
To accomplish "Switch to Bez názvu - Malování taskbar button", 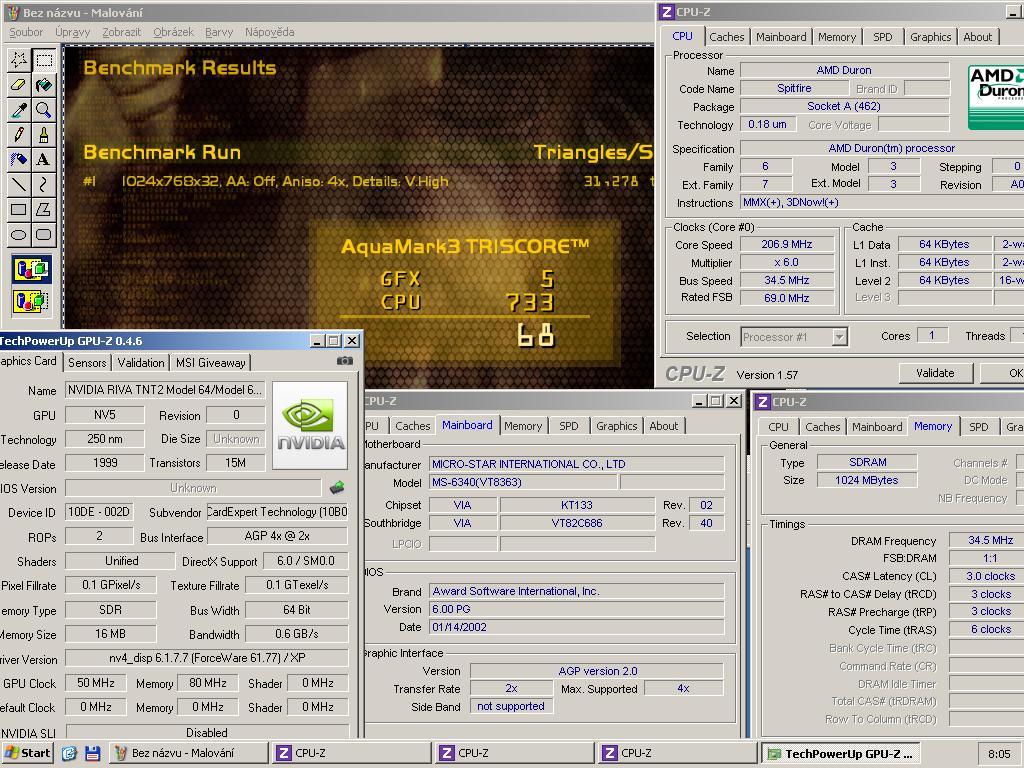I will [188, 753].
